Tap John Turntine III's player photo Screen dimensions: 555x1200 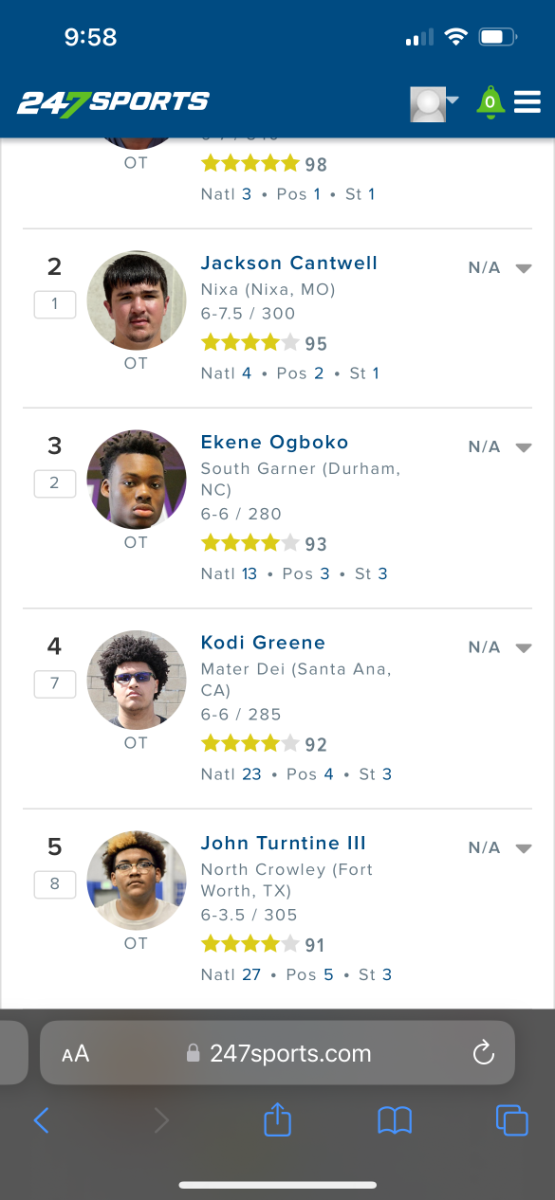[x=136, y=880]
